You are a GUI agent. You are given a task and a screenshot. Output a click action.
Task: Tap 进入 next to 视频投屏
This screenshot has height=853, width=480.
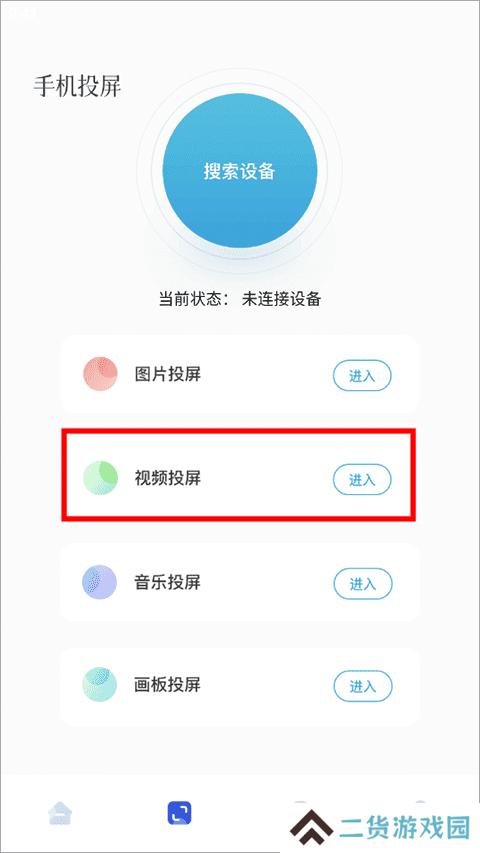coord(362,479)
